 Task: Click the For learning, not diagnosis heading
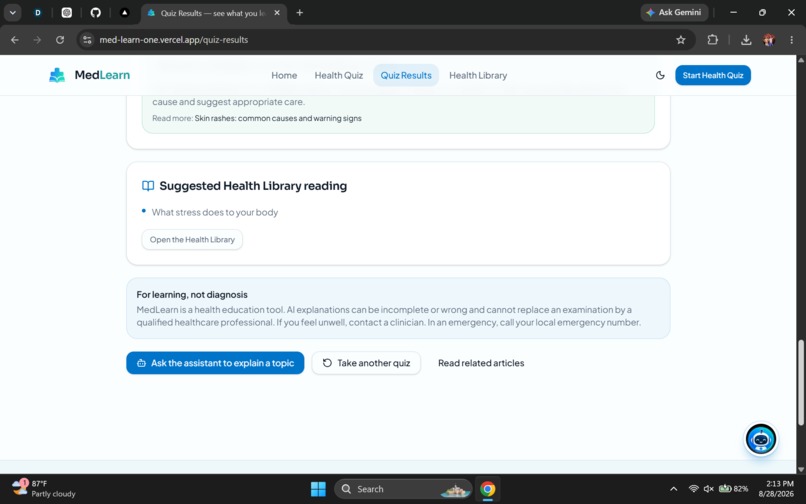coord(192,295)
